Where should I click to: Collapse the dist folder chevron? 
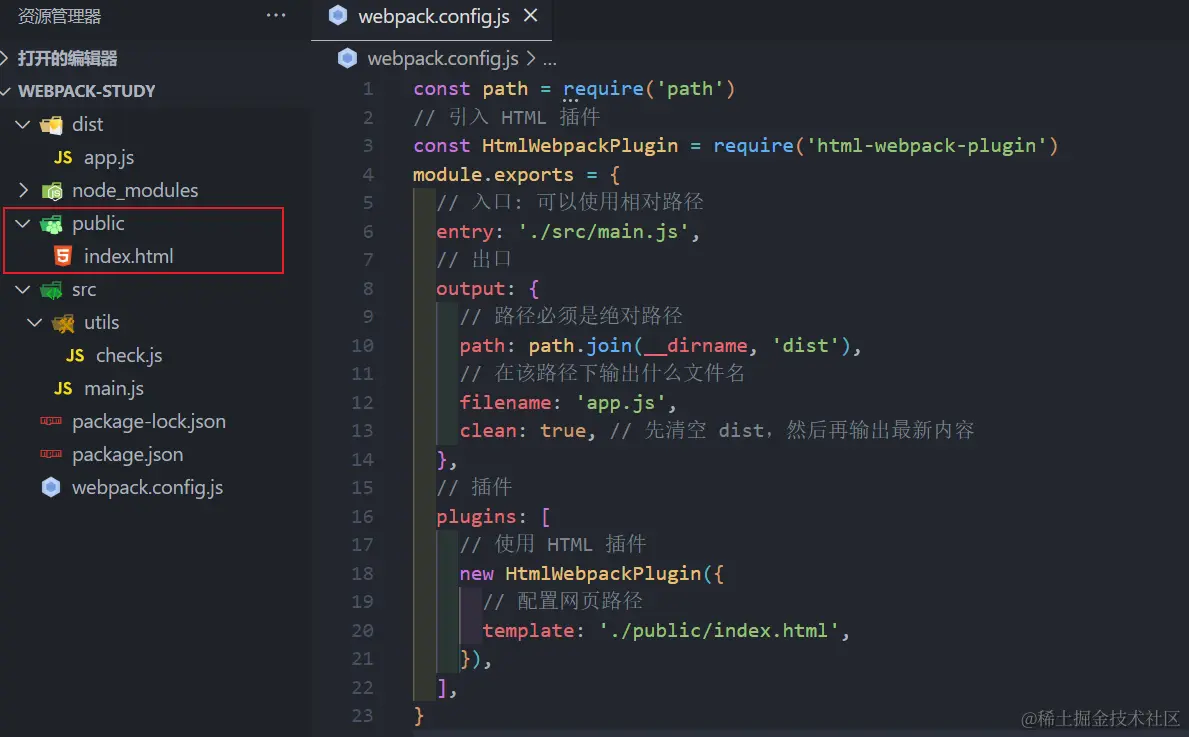coord(23,124)
